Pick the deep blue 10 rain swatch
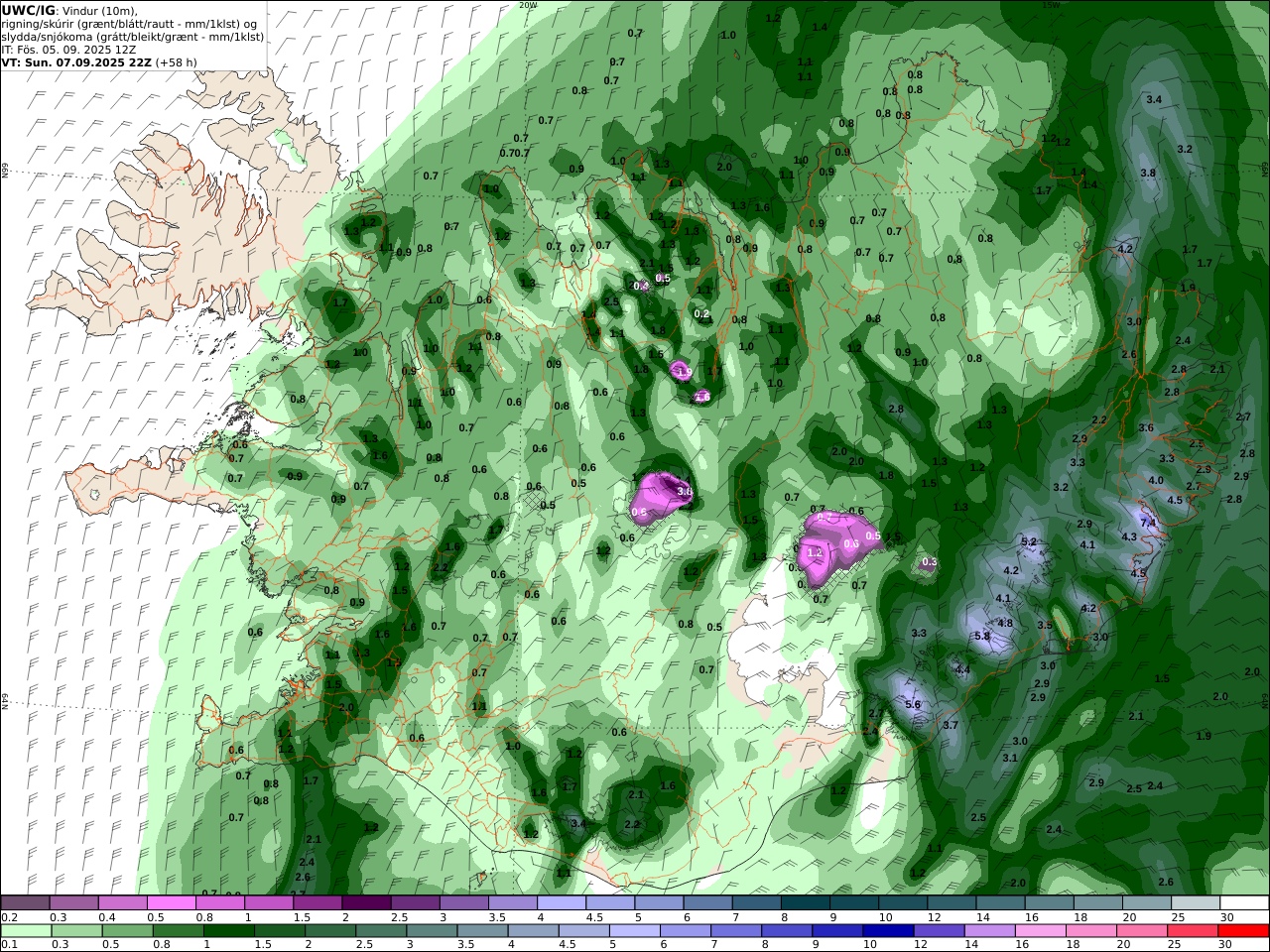Screen dimensions: 1270x952 889,931
